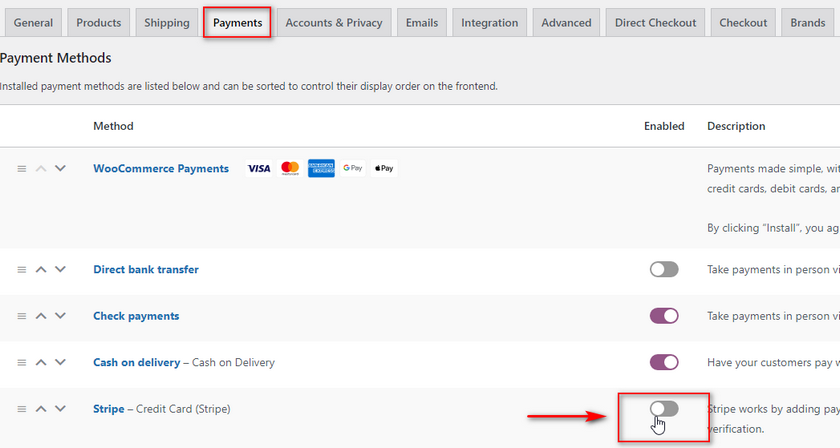This screenshot has width=840, height=448.
Task: Open the Check payments link
Action: tap(136, 316)
